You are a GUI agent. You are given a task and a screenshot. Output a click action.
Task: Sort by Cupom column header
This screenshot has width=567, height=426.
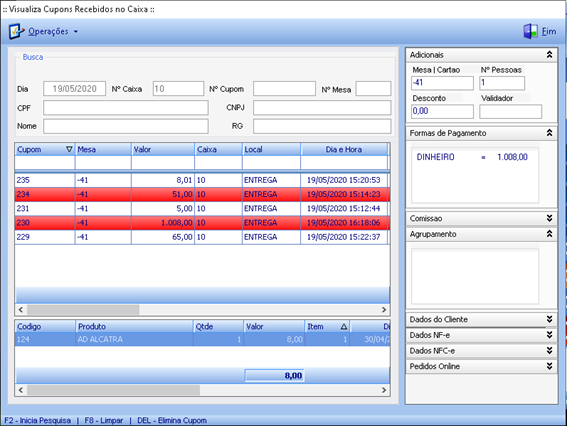(44, 149)
